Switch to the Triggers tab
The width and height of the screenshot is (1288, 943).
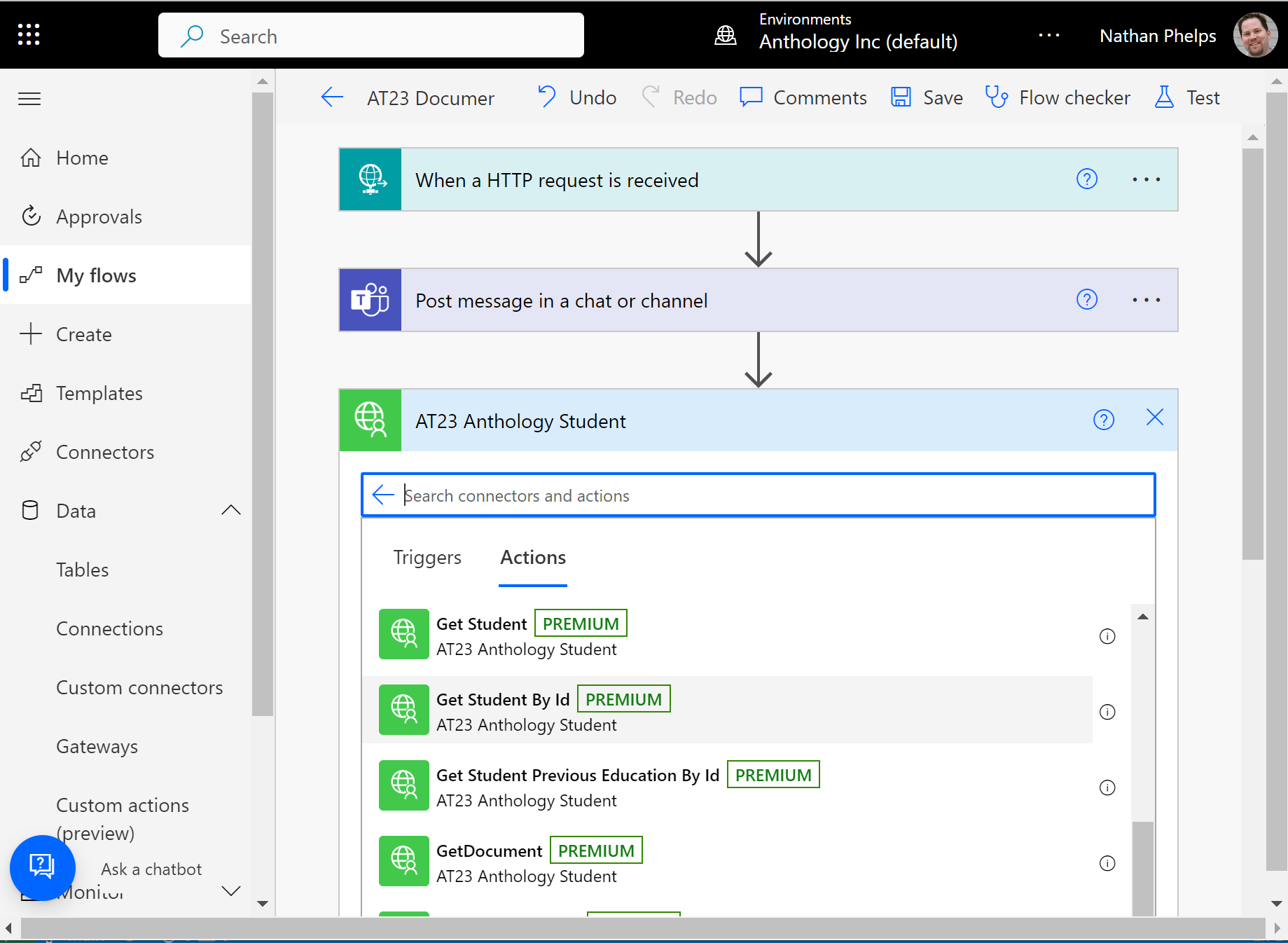click(427, 558)
